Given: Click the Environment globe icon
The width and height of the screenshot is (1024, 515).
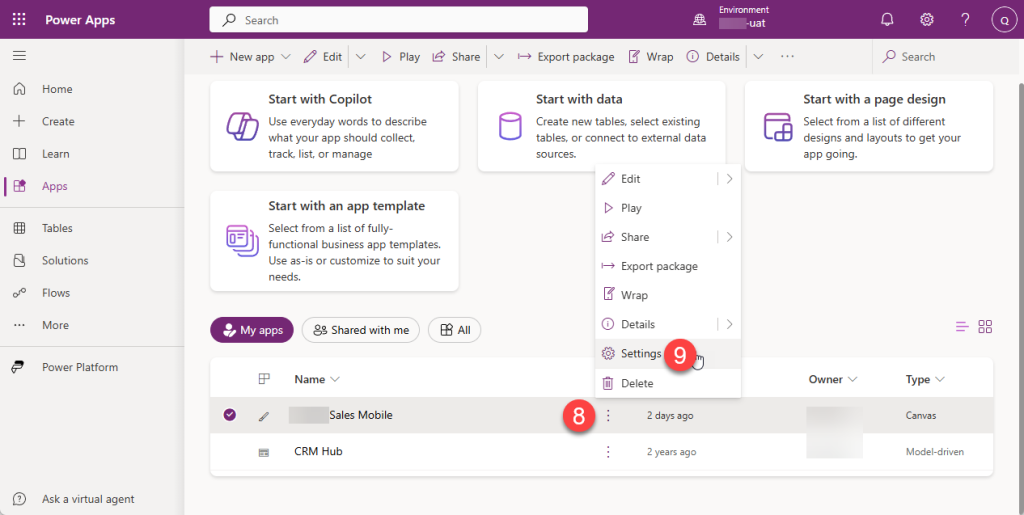Looking at the screenshot, I should tap(699, 20).
